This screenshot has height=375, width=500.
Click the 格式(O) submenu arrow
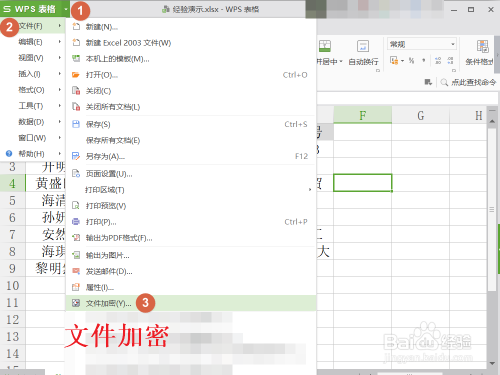point(60,90)
